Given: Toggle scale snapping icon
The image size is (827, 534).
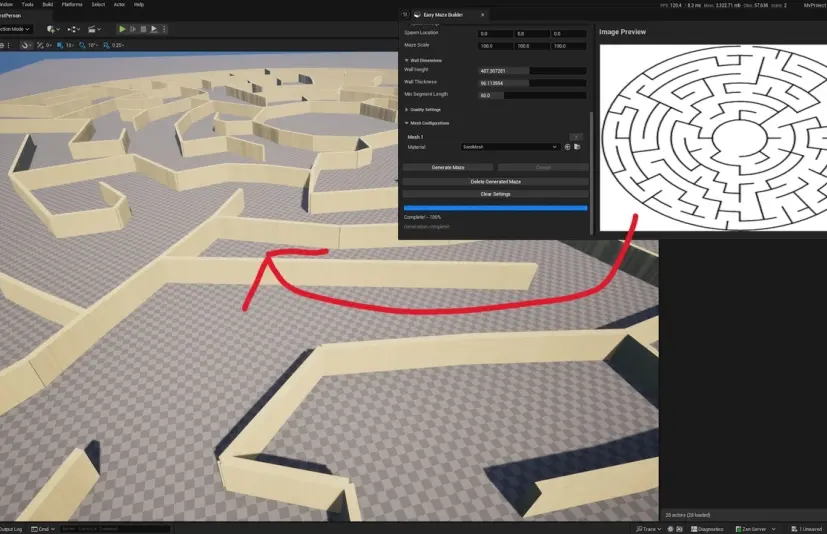Looking at the screenshot, I should 106,45.
